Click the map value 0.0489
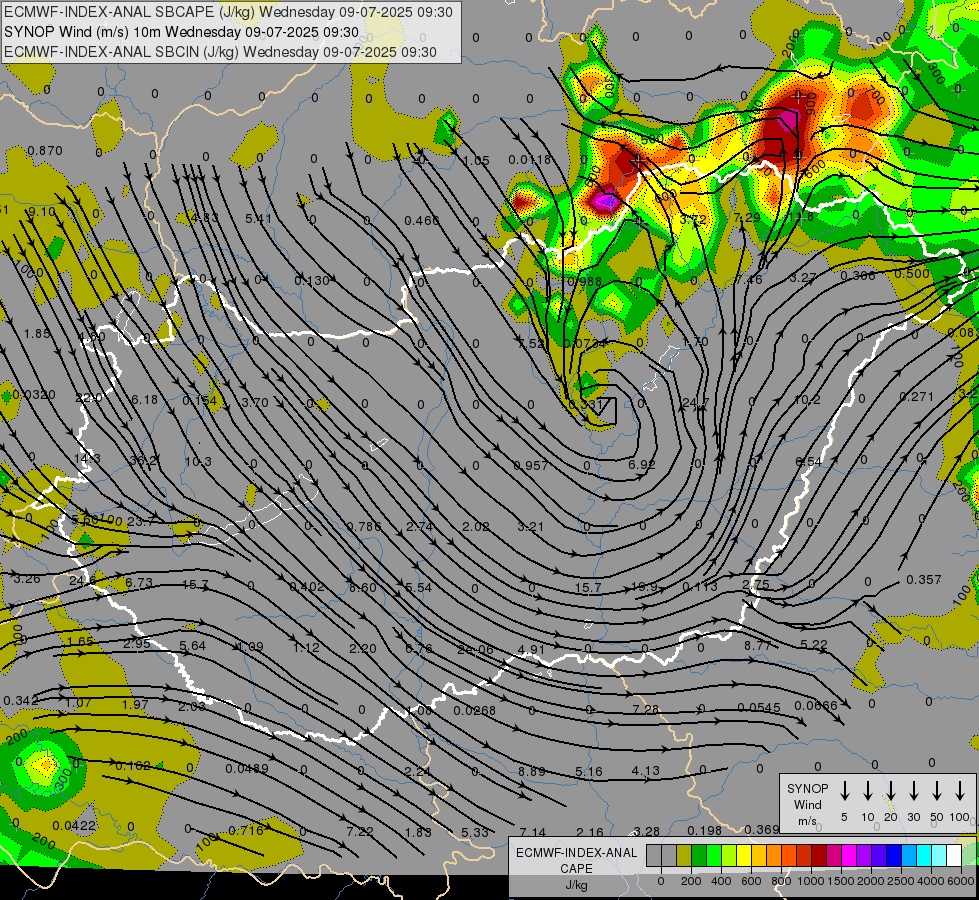This screenshot has width=979, height=900. coord(247,769)
